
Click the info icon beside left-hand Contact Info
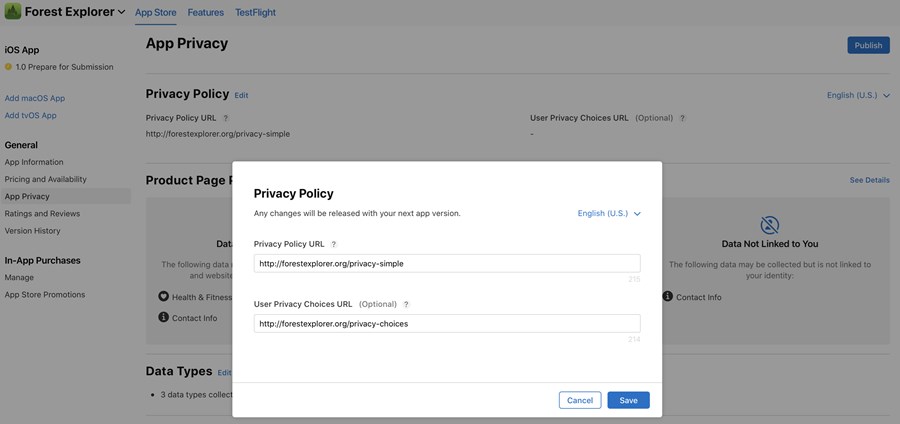click(x=164, y=317)
